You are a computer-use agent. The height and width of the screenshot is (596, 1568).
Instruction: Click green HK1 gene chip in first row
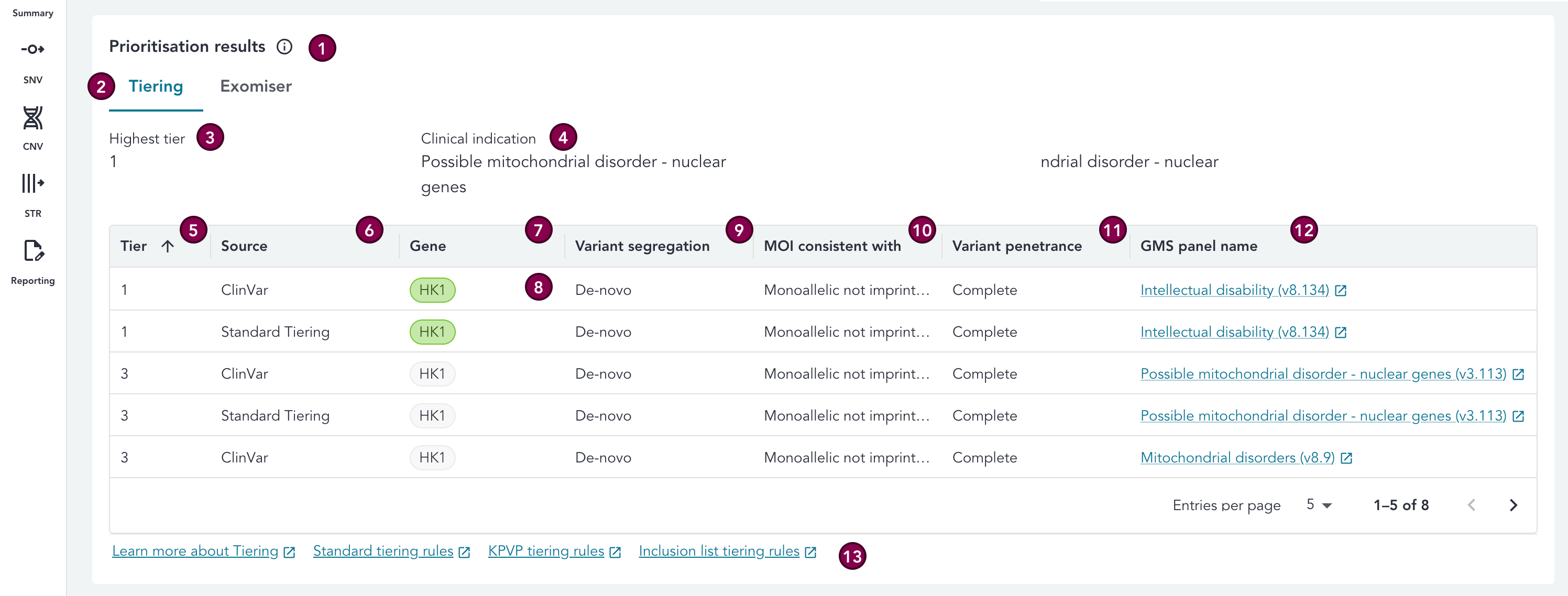[x=432, y=290]
